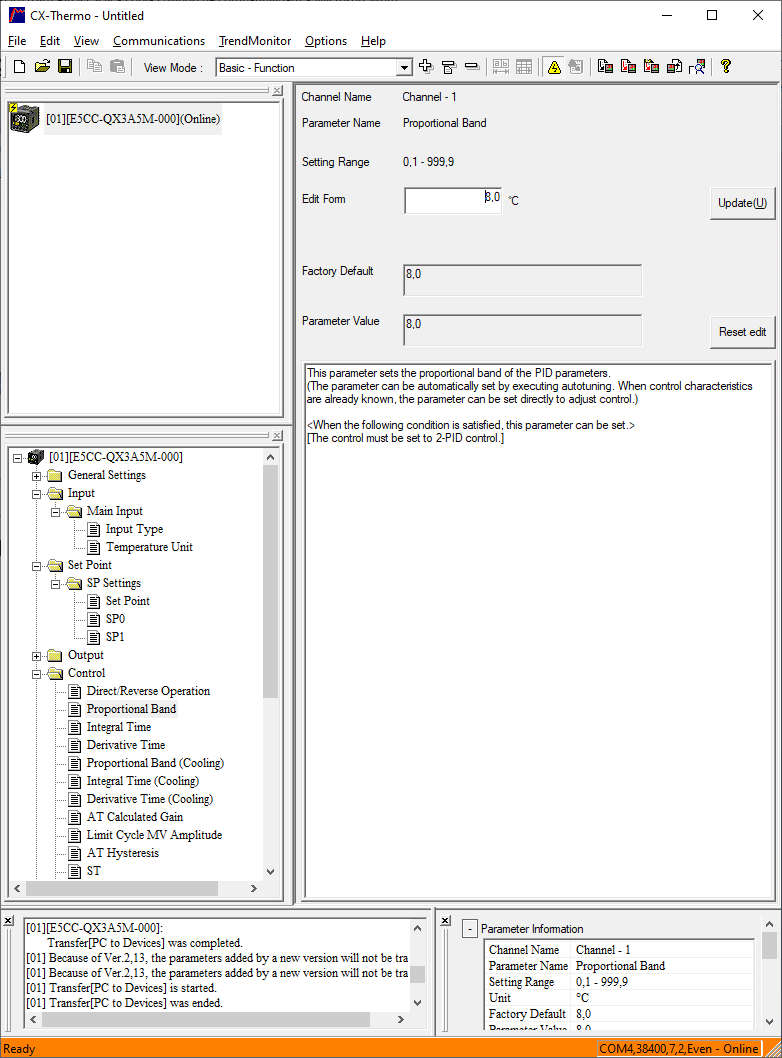
Task: Click the tree horizontal scroll right arrow
Action: coord(254,889)
